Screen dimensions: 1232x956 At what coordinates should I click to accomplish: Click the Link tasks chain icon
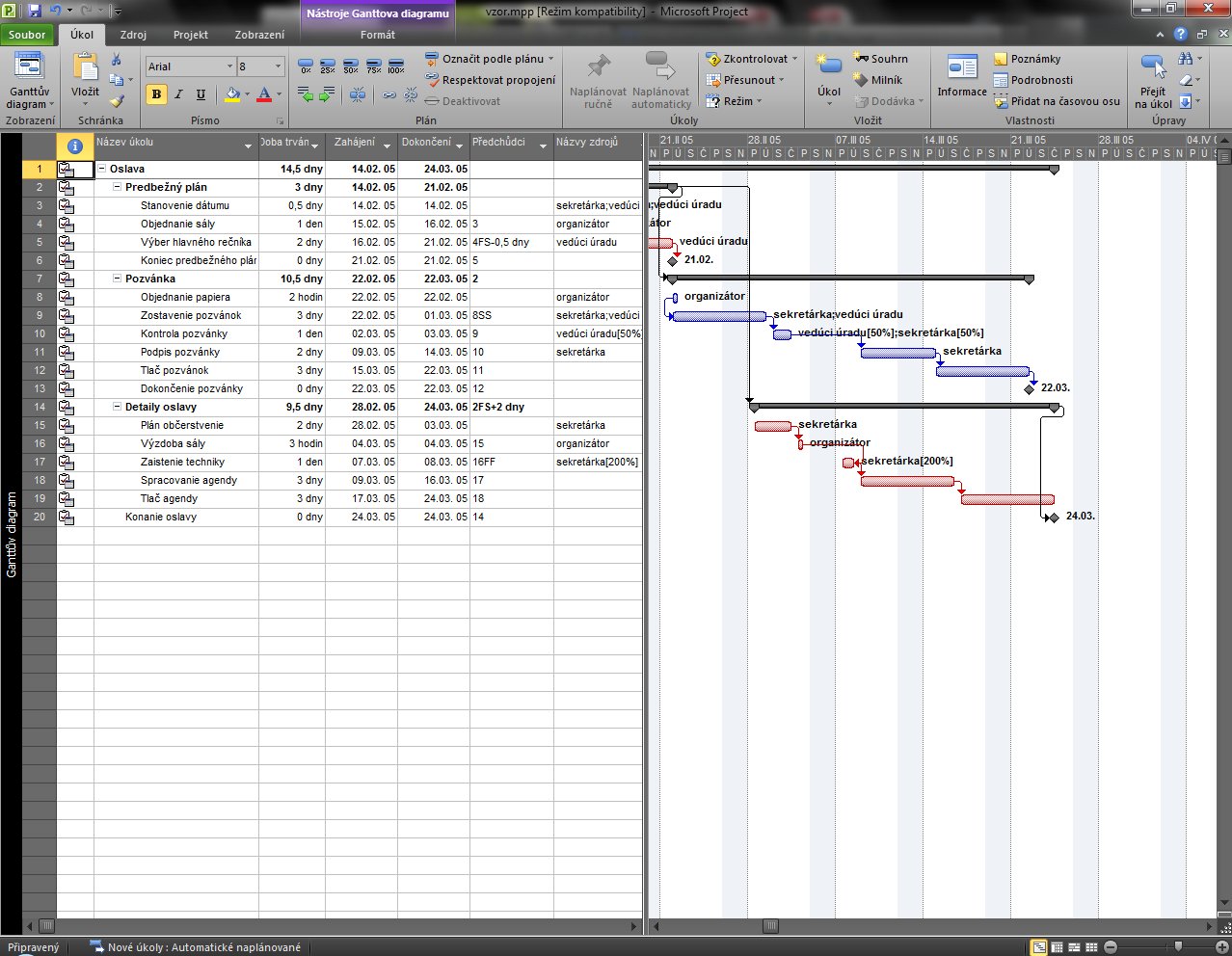pyautogui.click(x=389, y=94)
